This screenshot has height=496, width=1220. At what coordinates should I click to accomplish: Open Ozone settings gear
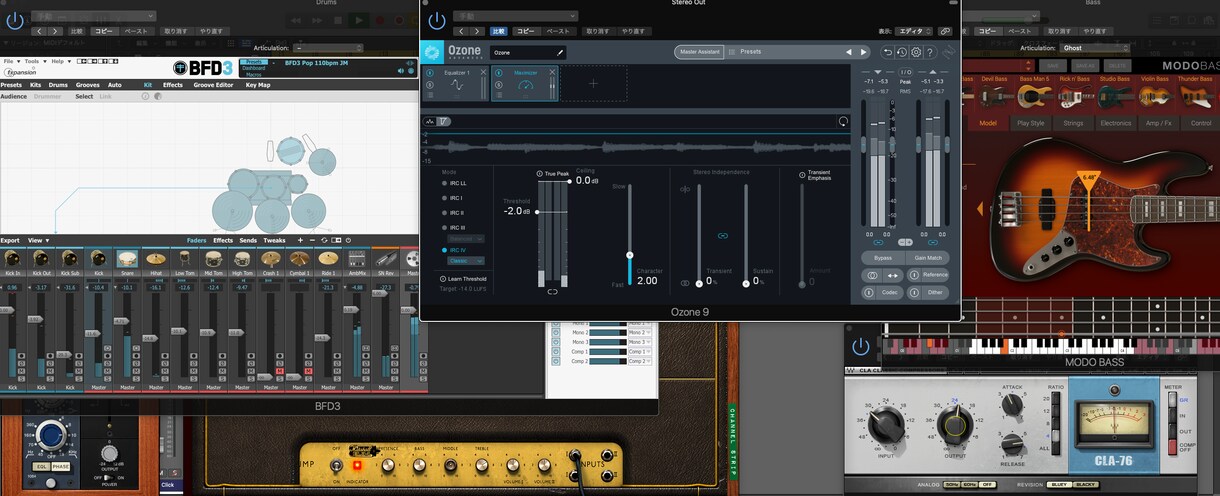(x=915, y=52)
